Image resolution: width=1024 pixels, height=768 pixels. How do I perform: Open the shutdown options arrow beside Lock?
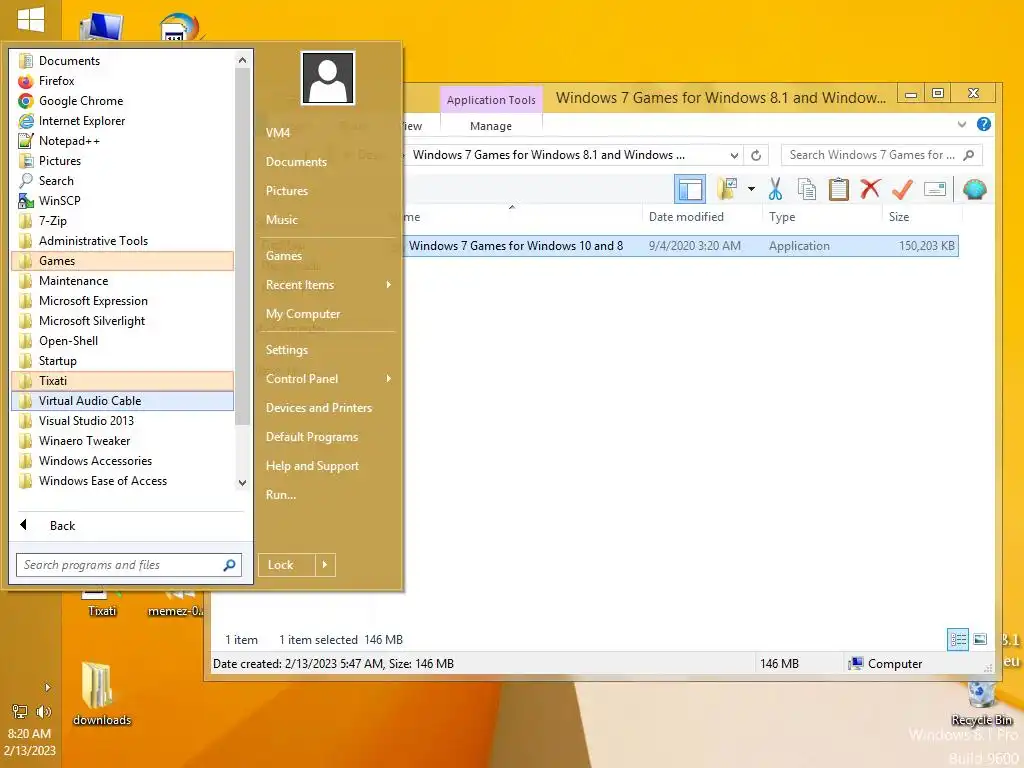[325, 565]
